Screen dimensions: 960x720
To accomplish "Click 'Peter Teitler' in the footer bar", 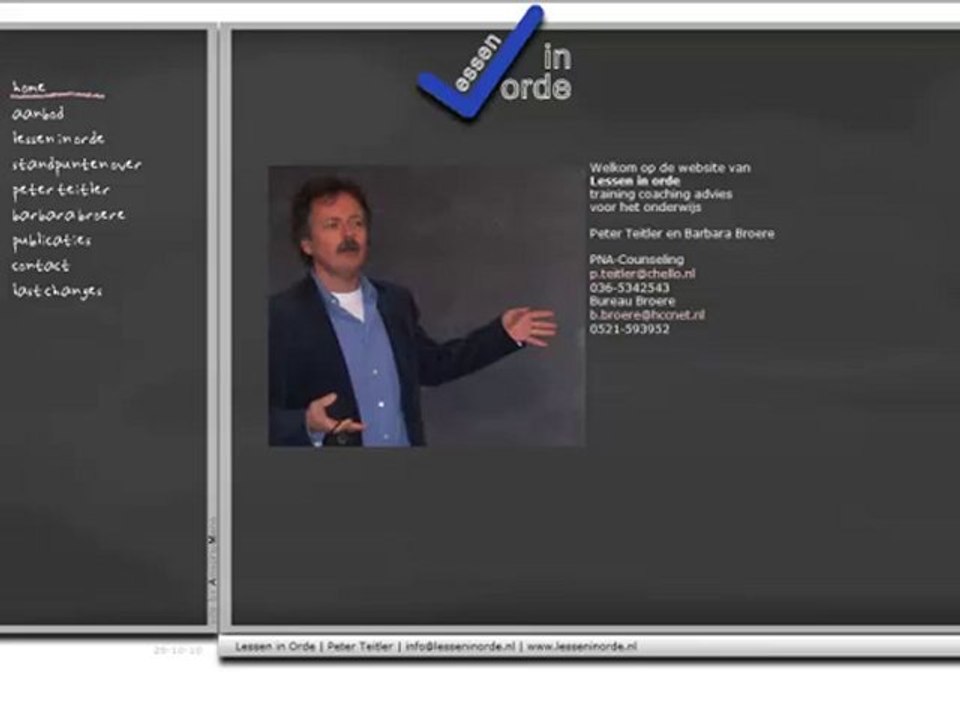I will click(x=359, y=647).
